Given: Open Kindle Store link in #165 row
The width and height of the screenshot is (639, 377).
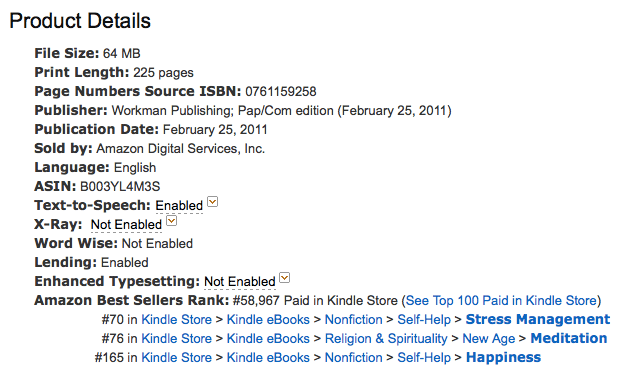Looking at the screenshot, I should [176, 357].
